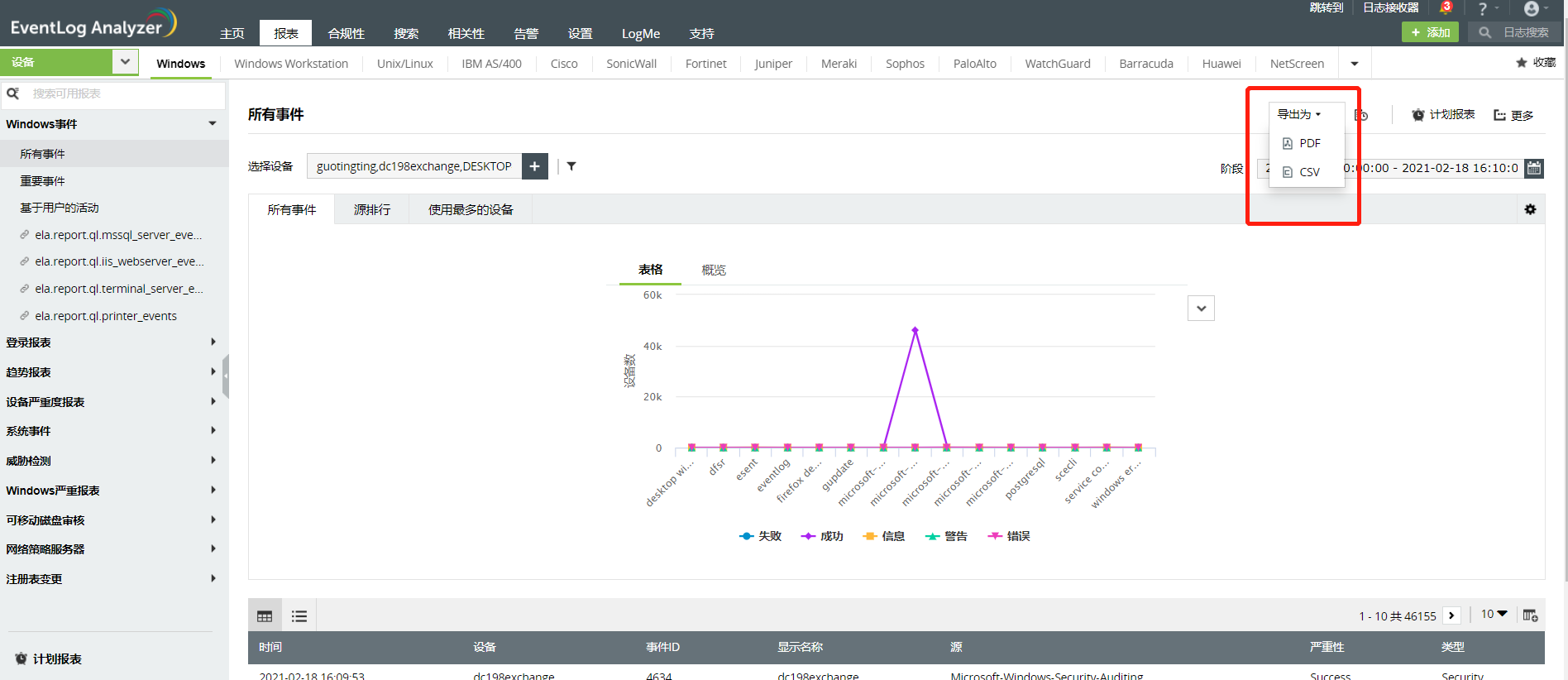
Task: Click the filter funnel icon
Action: (x=571, y=166)
